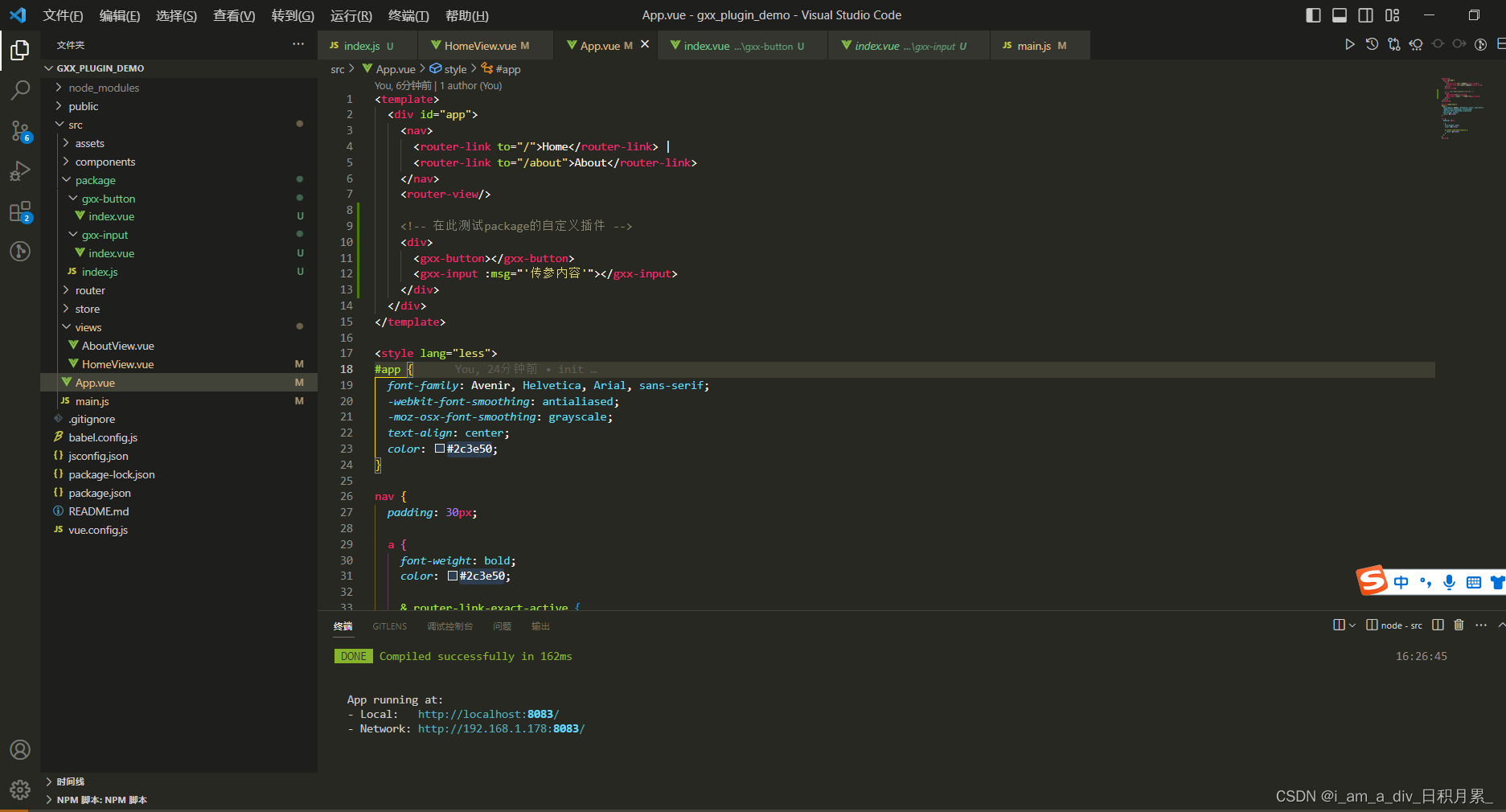Close the App.vue editor tab
This screenshot has width=1506, height=812.
[x=645, y=45]
